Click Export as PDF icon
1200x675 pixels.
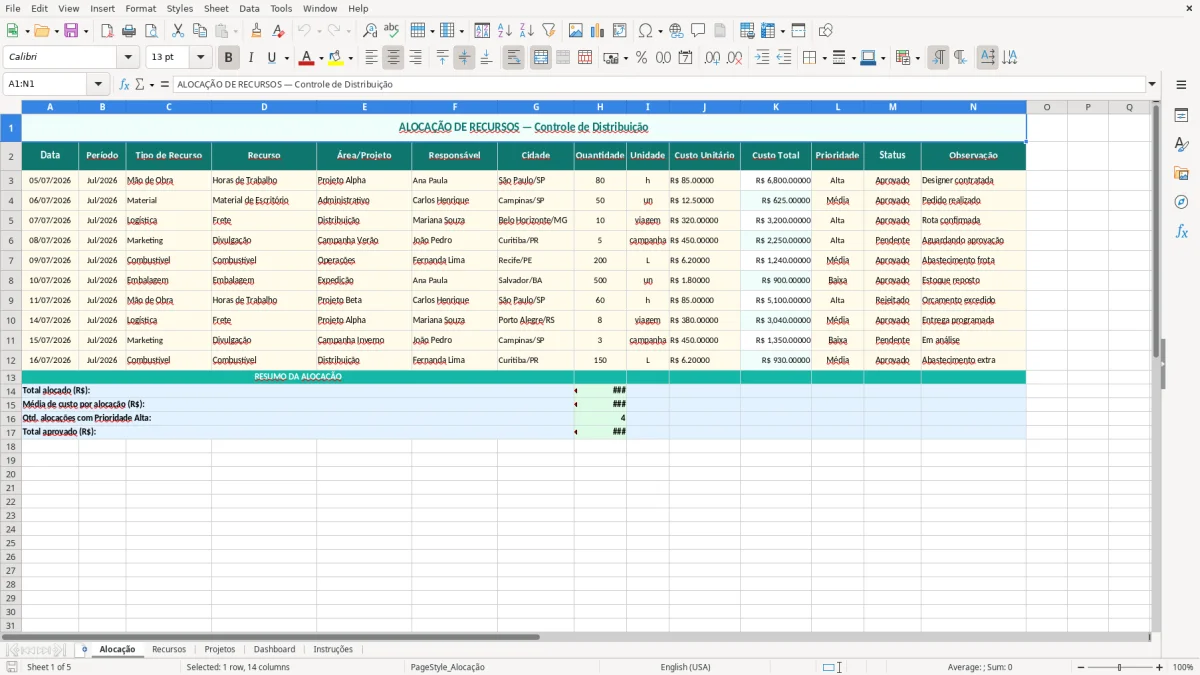coord(107,31)
